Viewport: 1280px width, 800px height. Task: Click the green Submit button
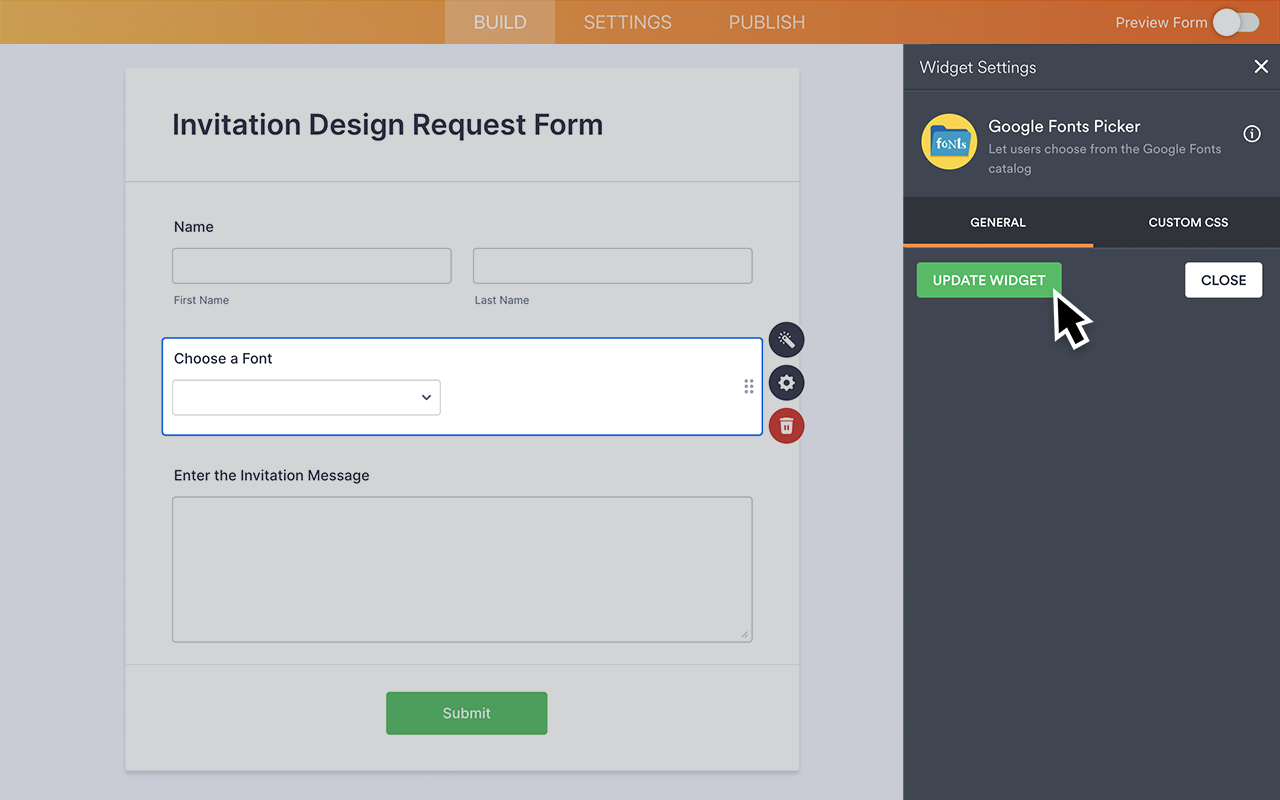(x=466, y=713)
